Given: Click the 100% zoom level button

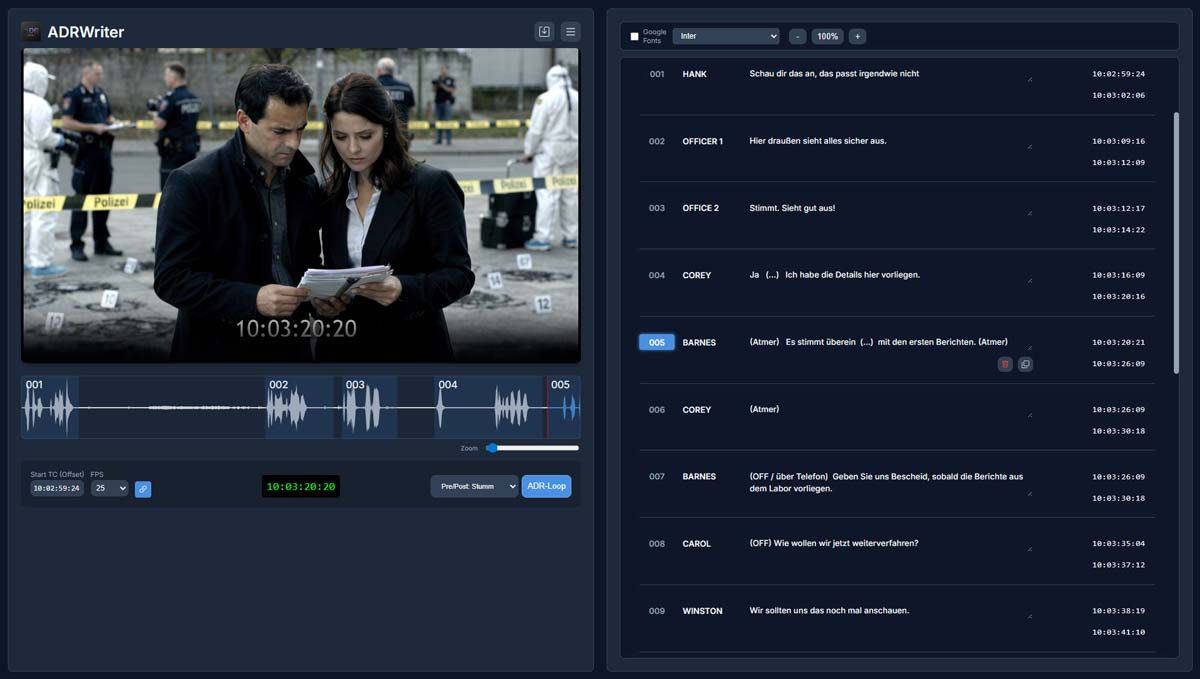Looking at the screenshot, I should (827, 36).
